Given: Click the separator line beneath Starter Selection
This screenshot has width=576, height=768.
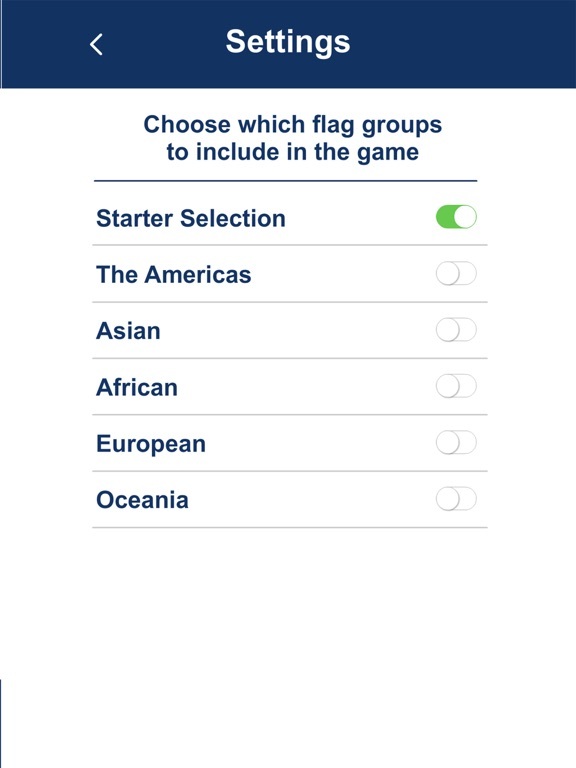Looking at the screenshot, I should [x=290, y=245].
